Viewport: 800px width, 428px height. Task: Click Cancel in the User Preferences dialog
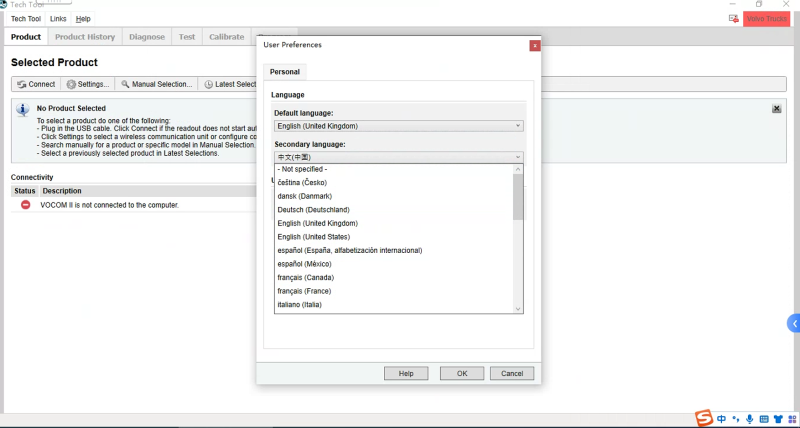(x=512, y=373)
